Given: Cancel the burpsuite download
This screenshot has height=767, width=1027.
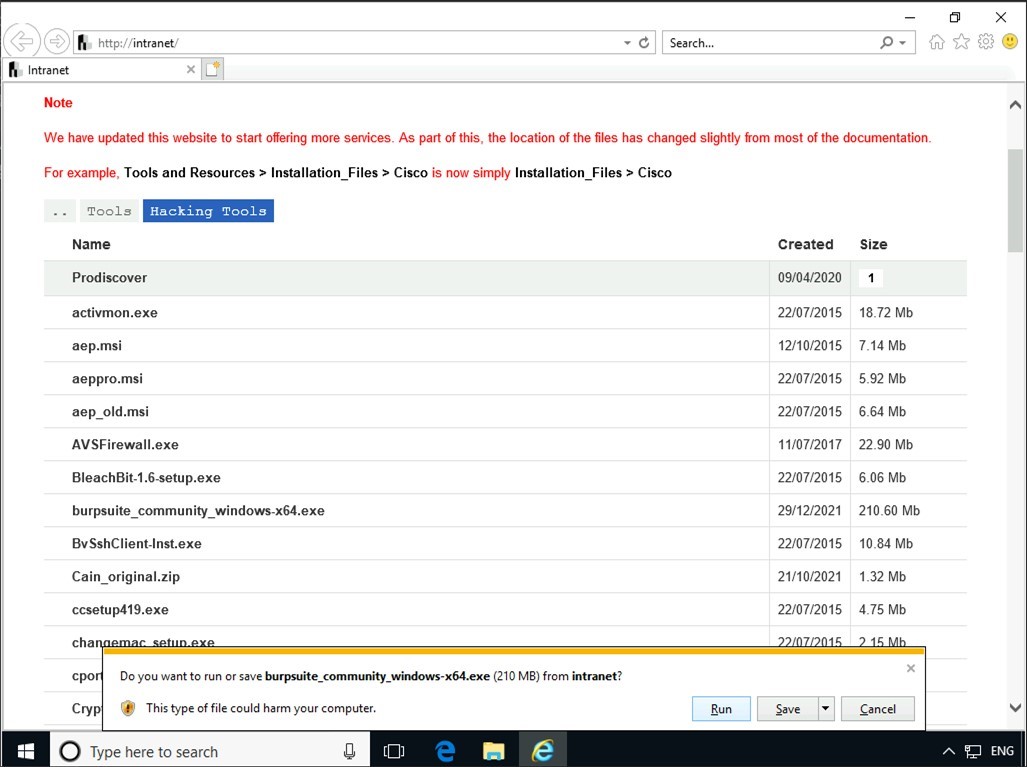Looking at the screenshot, I should click(x=877, y=708).
